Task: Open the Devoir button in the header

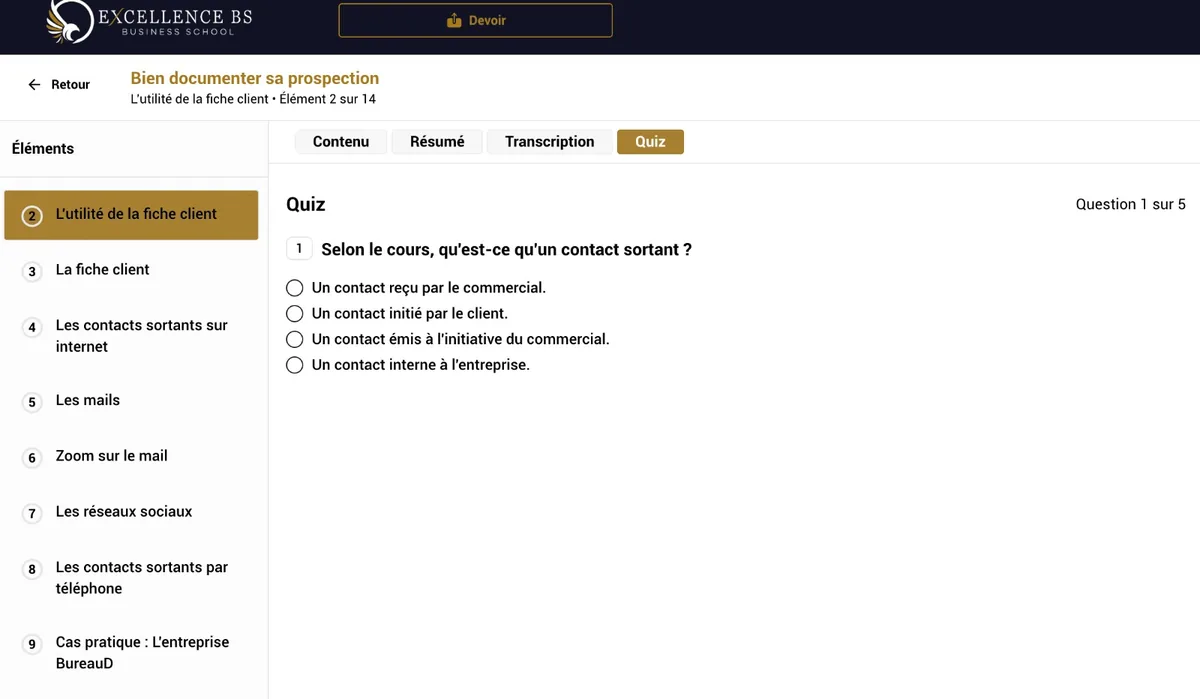Action: tap(475, 20)
